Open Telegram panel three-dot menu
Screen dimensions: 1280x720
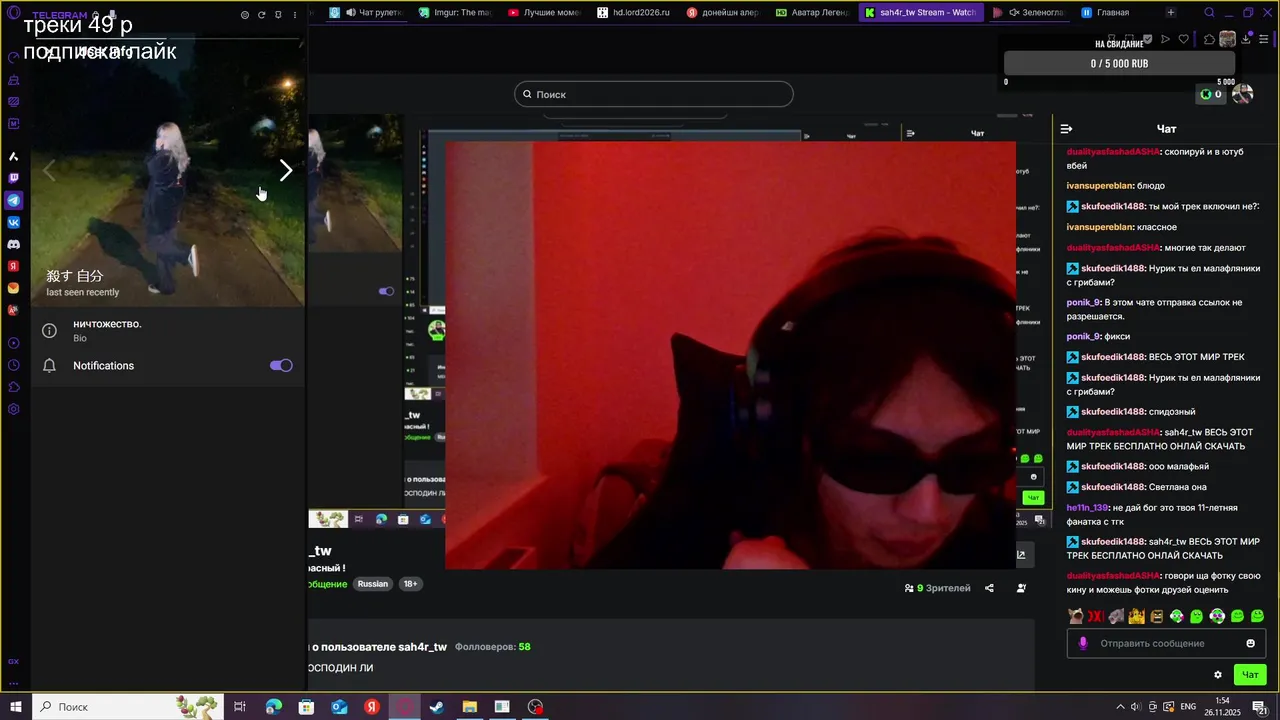pos(294,15)
